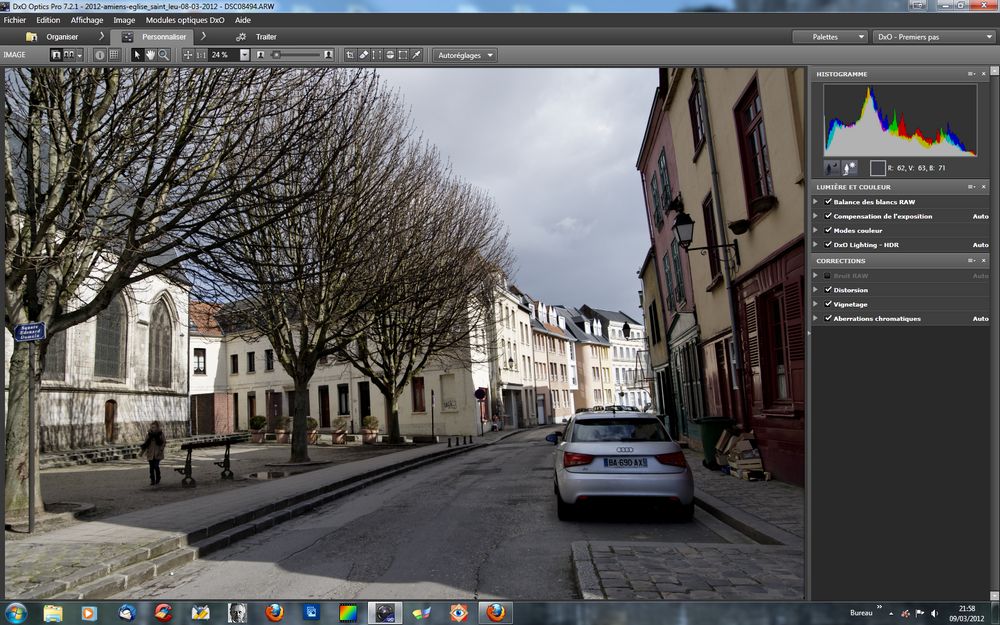
Task: Click the thumbnail zoom slider handle
Action: 276,55
